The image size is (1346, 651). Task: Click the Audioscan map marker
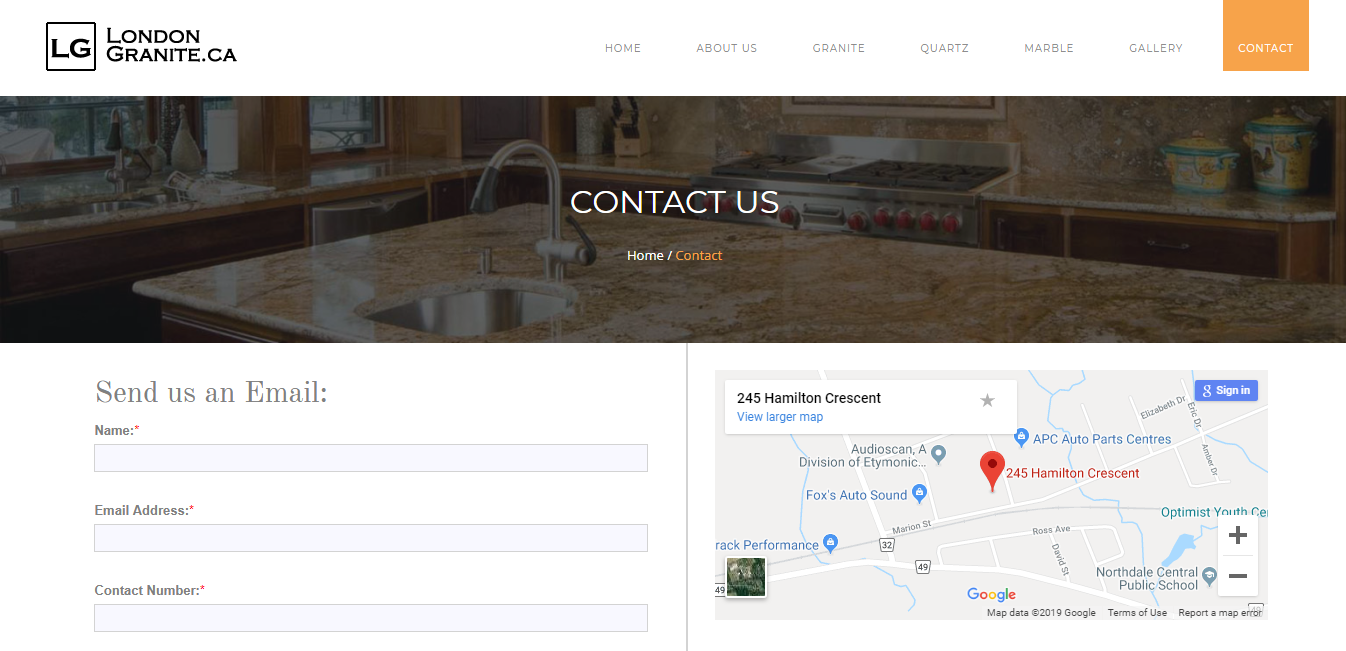(938, 455)
